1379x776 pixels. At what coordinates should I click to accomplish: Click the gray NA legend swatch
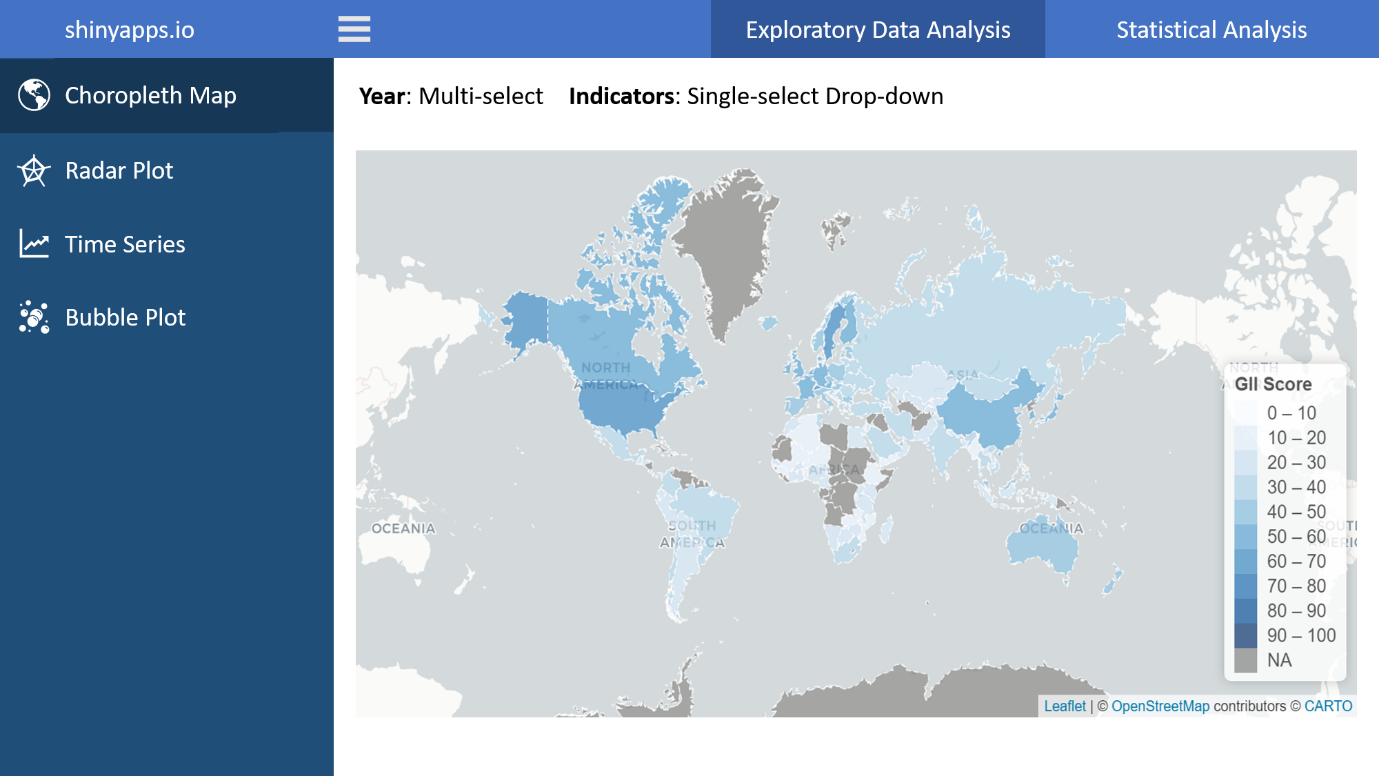coord(1245,661)
